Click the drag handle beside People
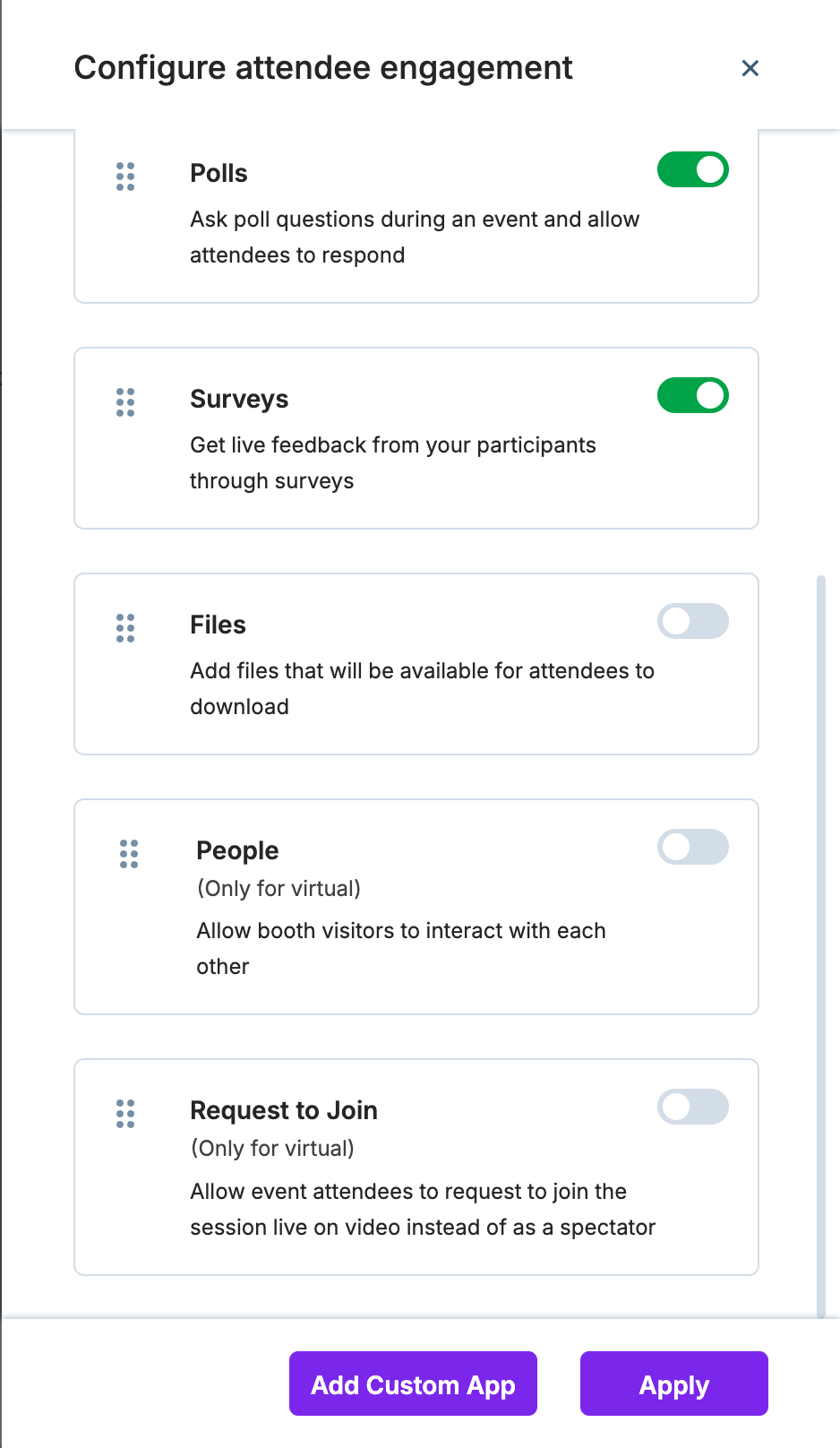840x1448 pixels. (x=129, y=854)
